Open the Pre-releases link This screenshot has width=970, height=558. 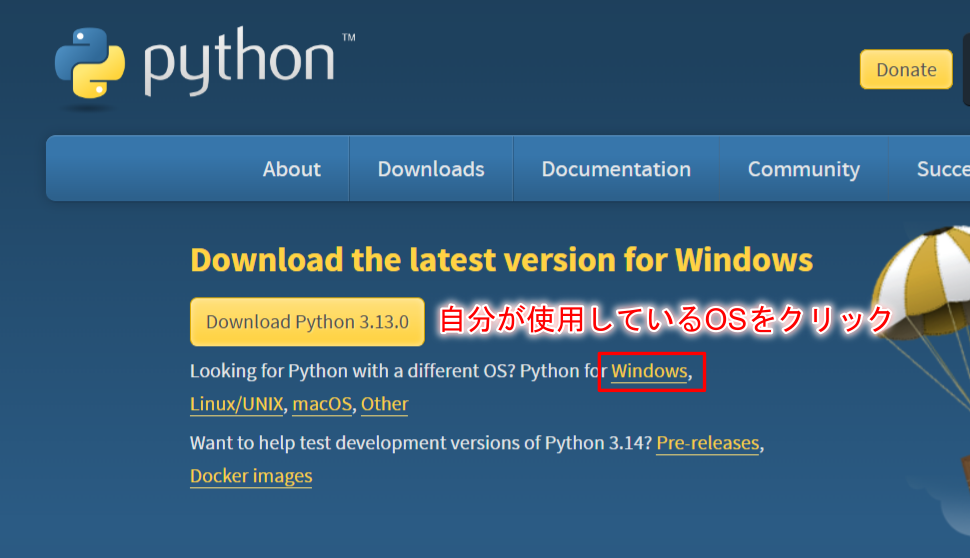point(708,443)
